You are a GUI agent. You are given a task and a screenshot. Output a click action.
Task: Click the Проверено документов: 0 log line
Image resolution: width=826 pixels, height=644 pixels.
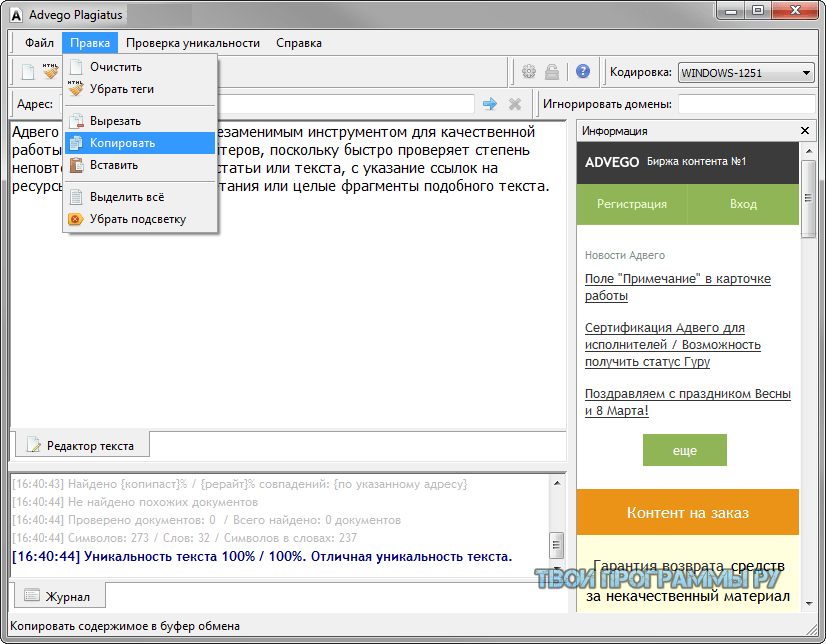pyautogui.click(x=206, y=520)
